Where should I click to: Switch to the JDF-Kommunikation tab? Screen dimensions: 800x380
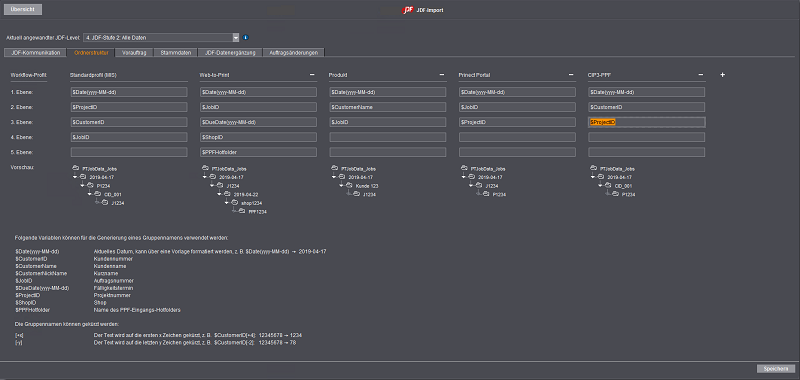35,53
